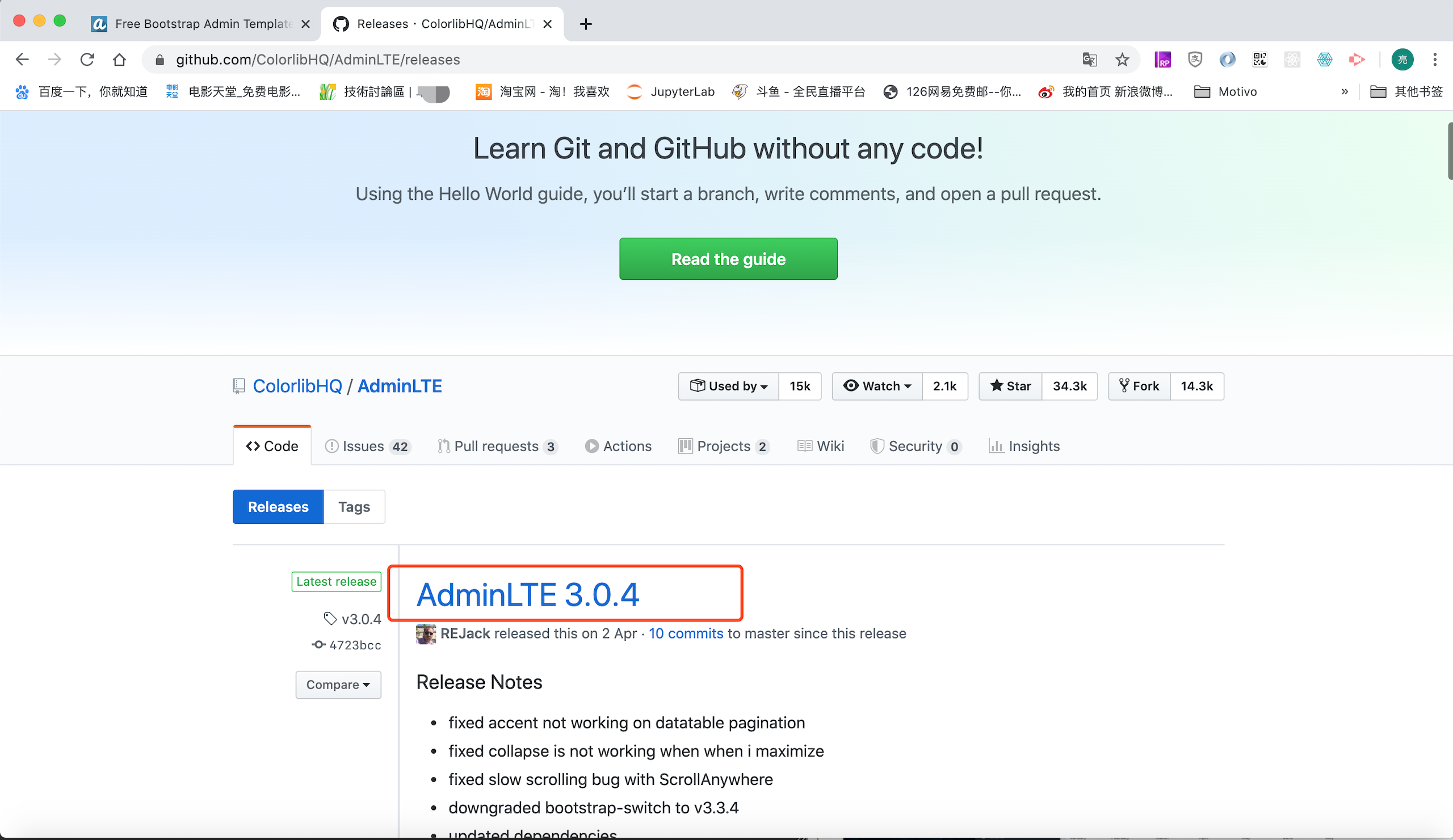
Task: Open the 126网易免费邮 bookmark
Action: coord(952,92)
